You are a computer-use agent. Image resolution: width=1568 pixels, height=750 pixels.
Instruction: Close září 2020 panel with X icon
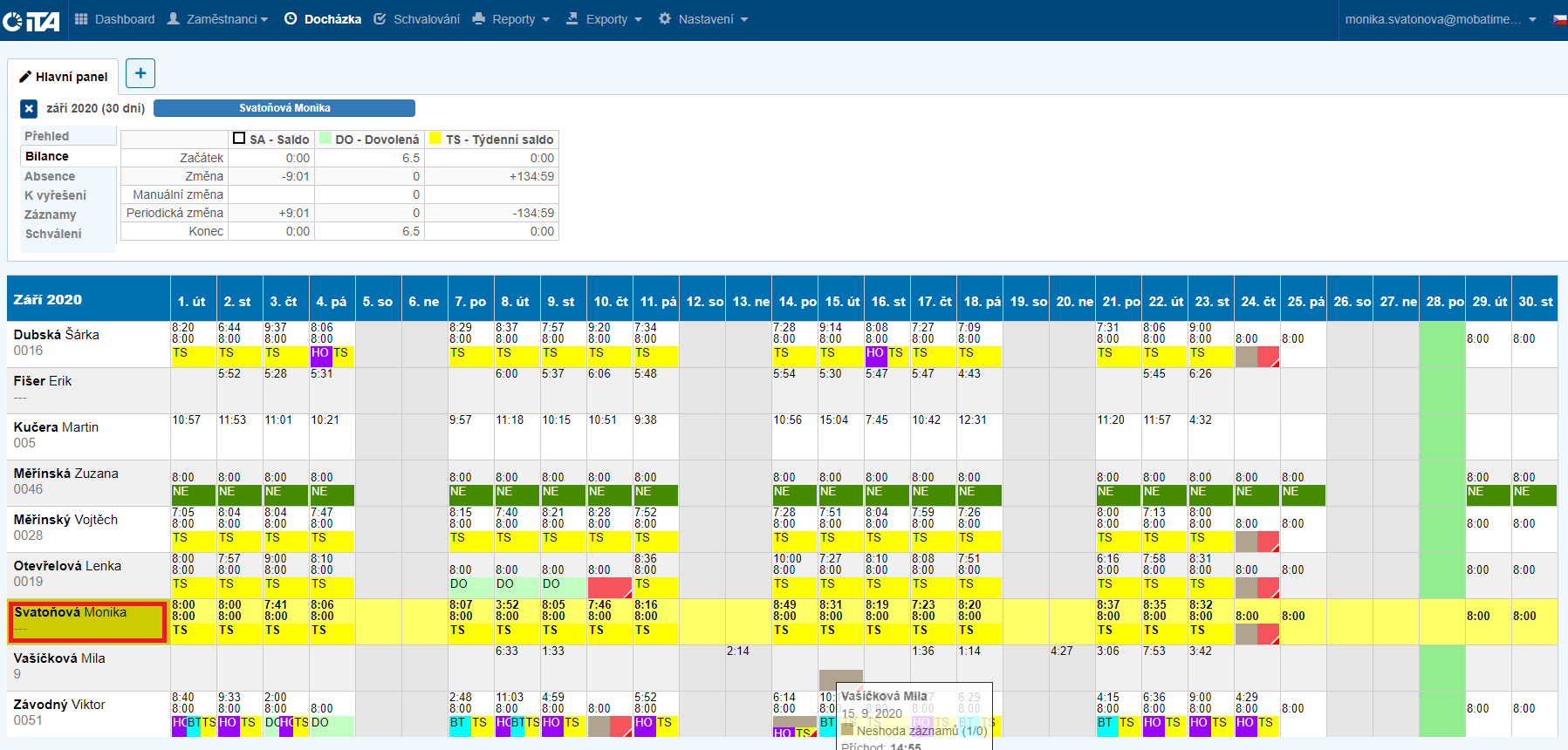click(29, 108)
